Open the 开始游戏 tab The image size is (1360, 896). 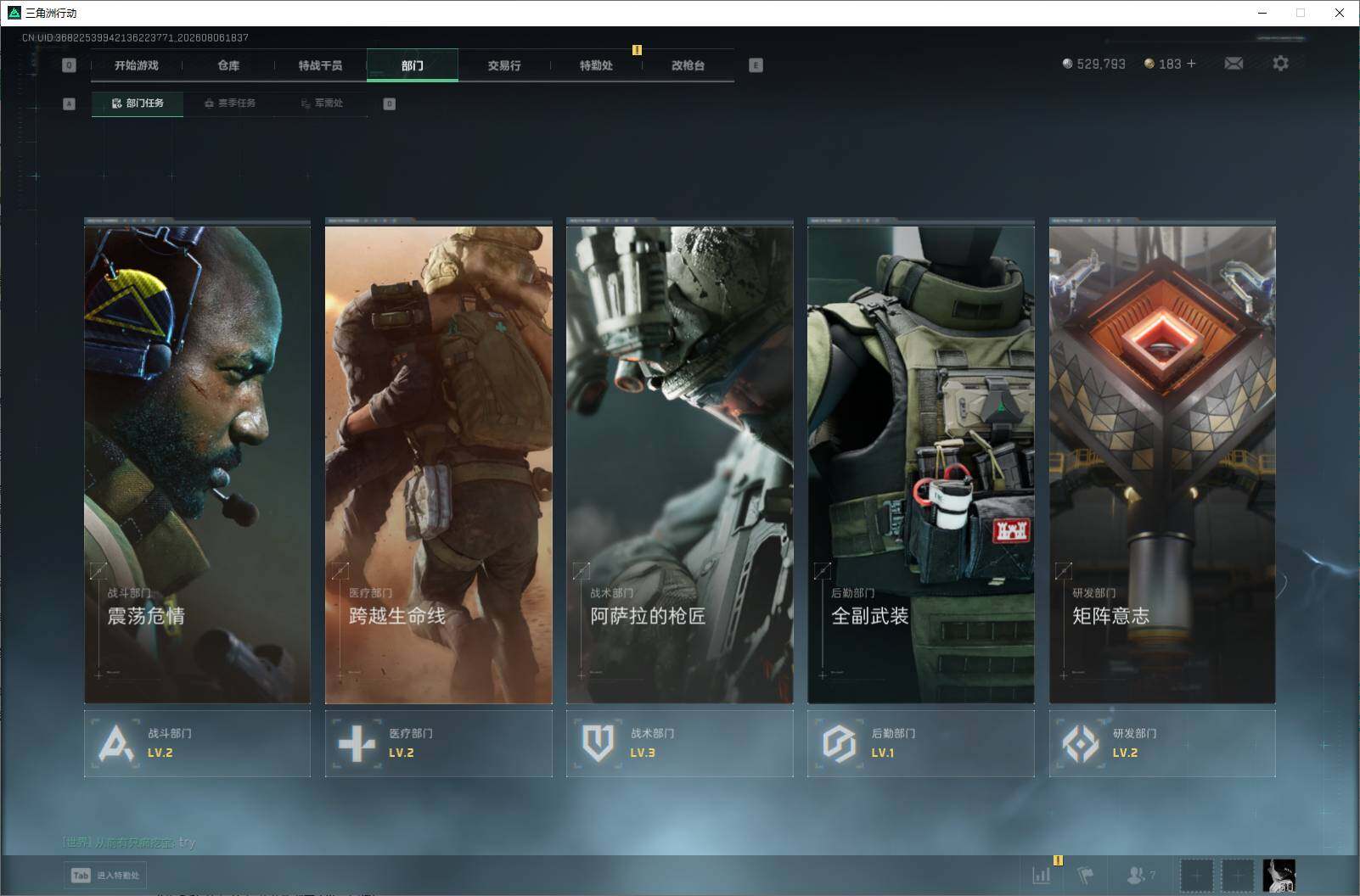point(137,65)
